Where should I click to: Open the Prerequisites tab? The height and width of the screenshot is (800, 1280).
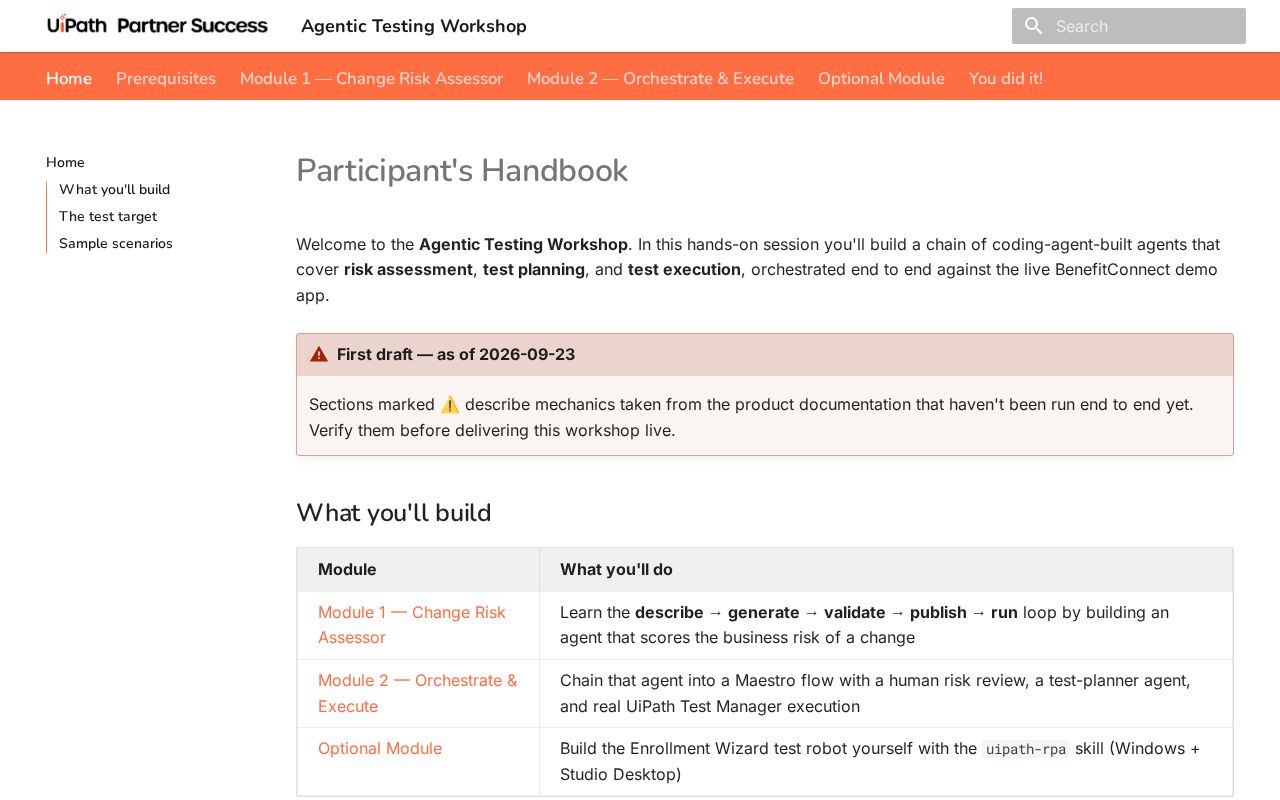click(166, 78)
